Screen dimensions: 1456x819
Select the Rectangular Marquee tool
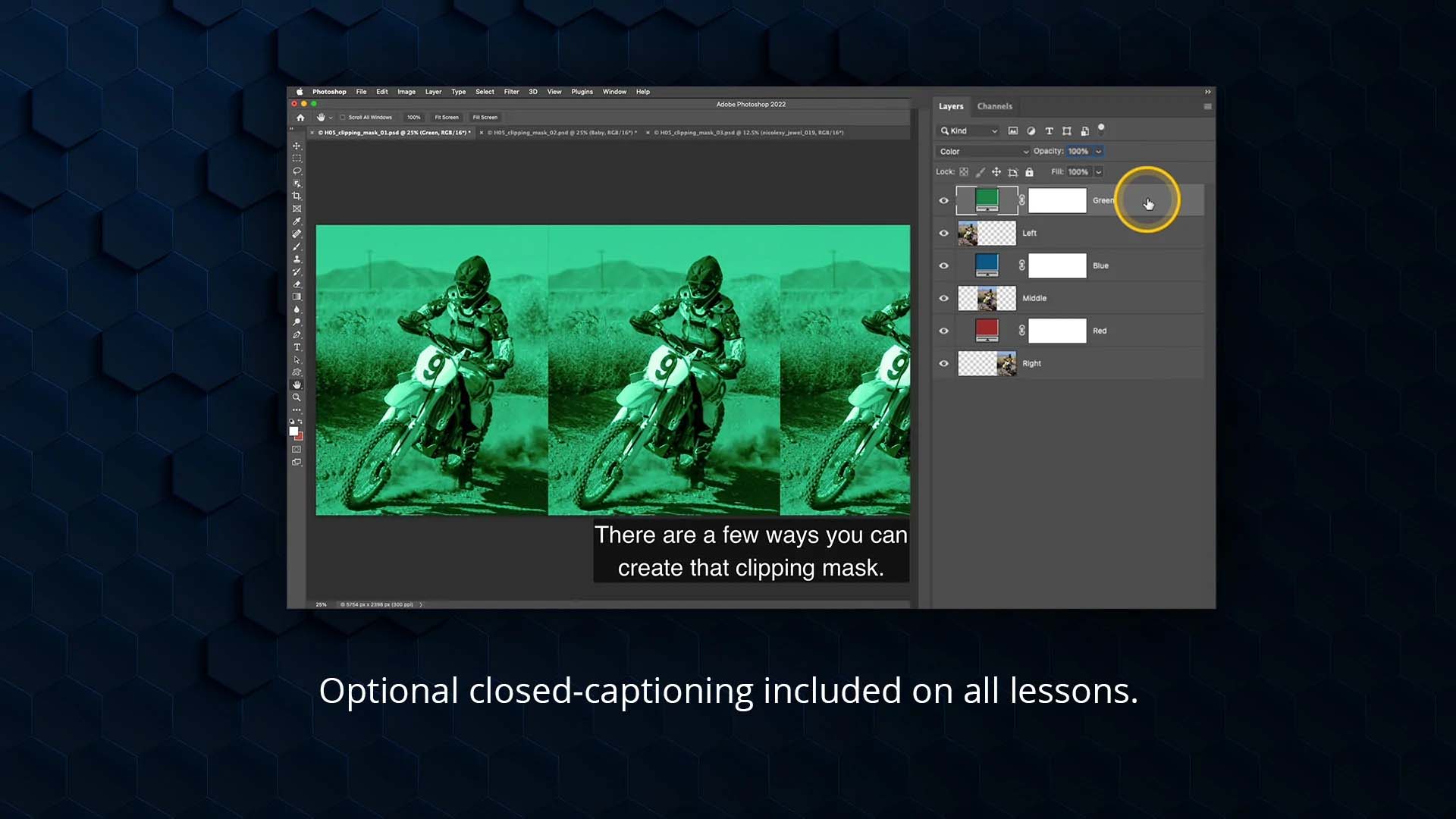click(x=297, y=158)
